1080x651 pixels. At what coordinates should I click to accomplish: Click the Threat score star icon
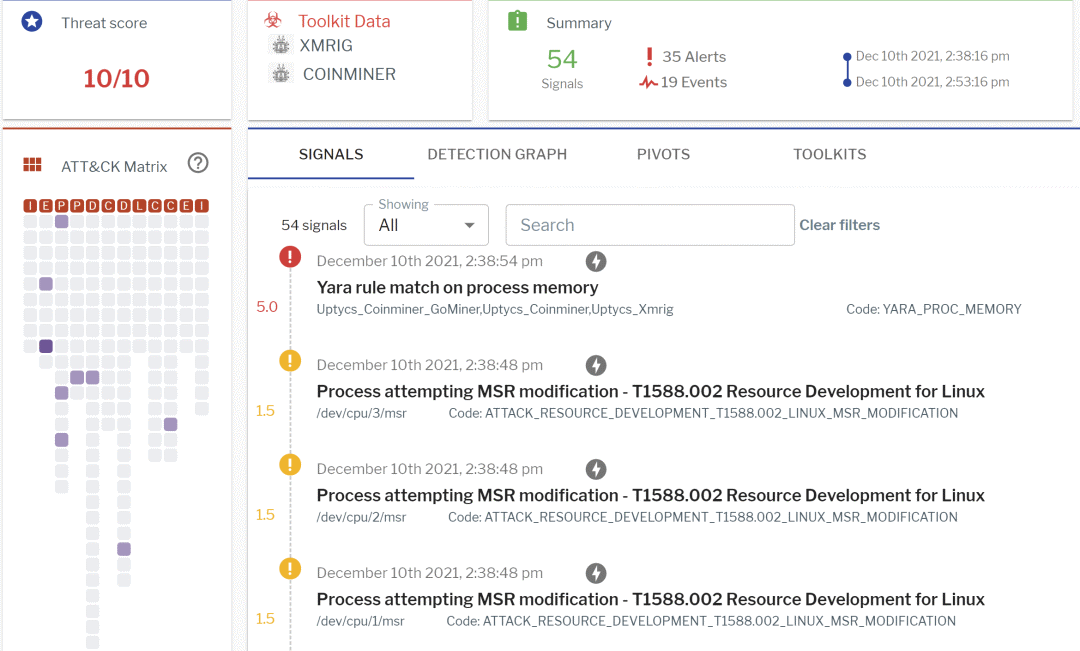click(33, 22)
